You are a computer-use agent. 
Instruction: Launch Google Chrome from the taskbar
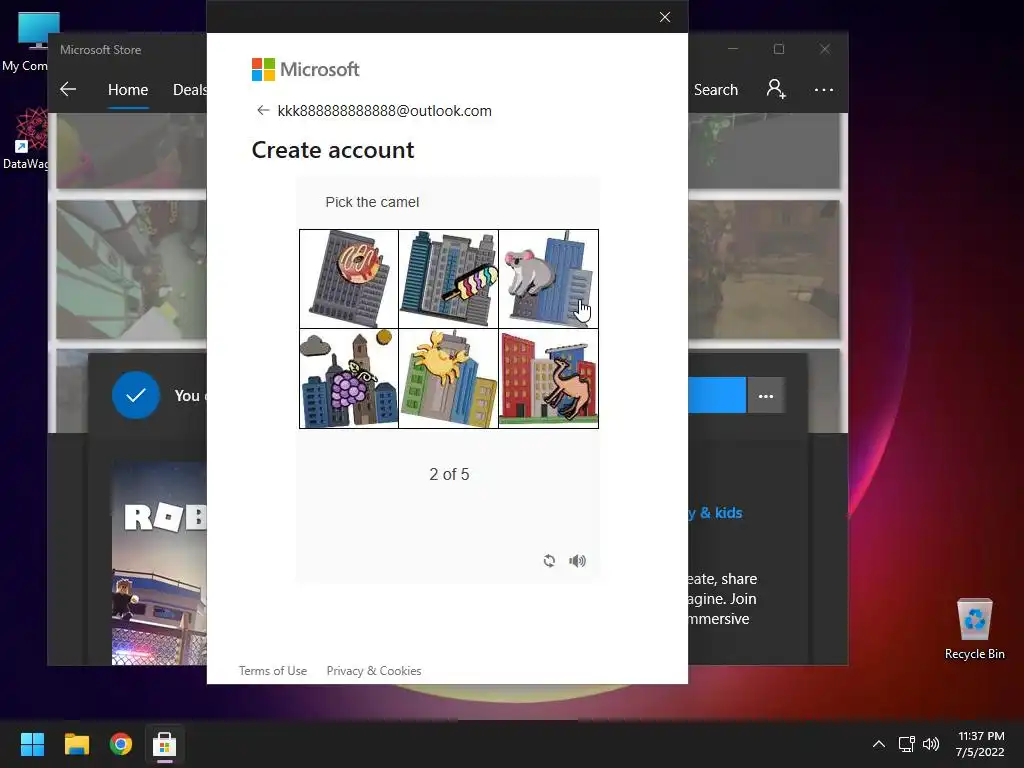[x=121, y=744]
